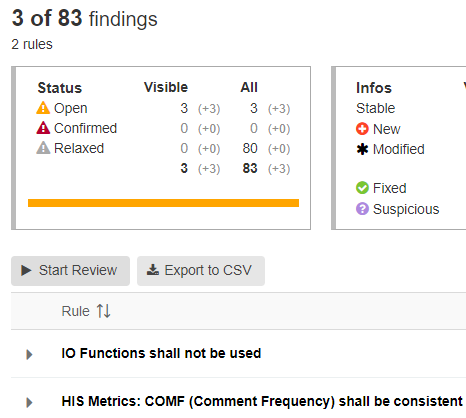Start the review with Start Review button
Viewport: 466px width, 418px height.
point(70,271)
